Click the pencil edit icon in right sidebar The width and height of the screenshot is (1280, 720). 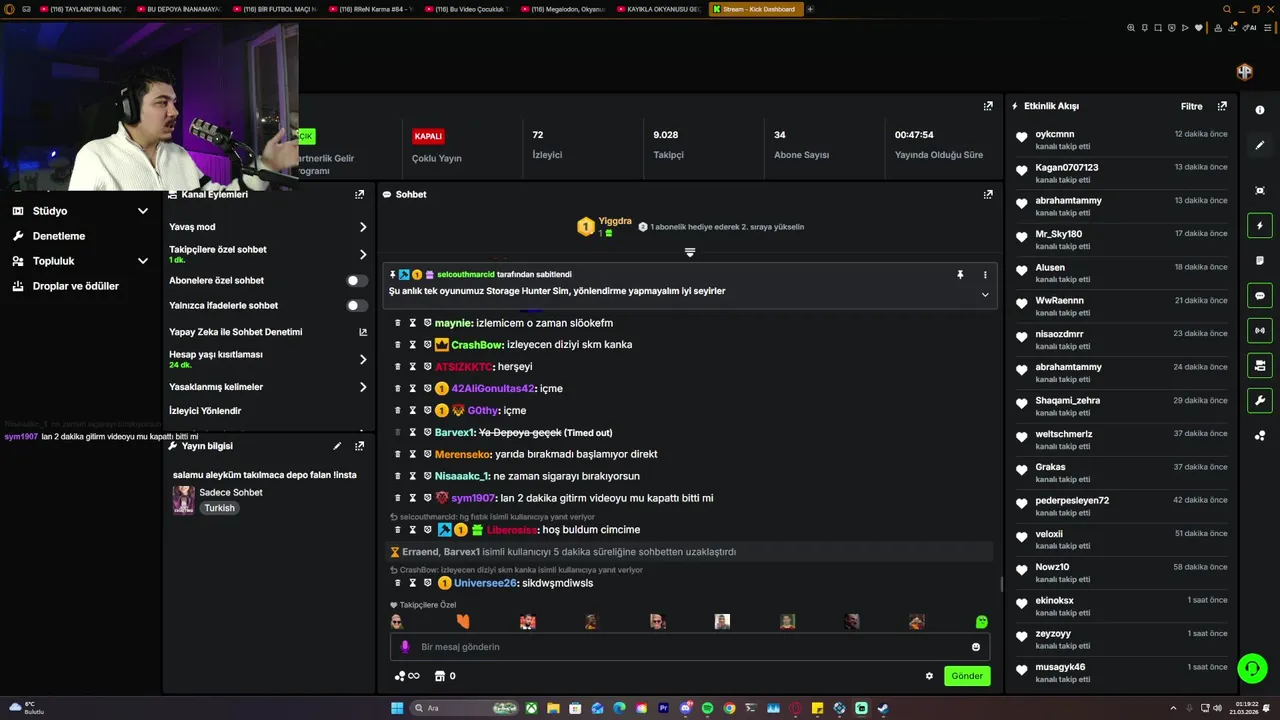(1260, 145)
